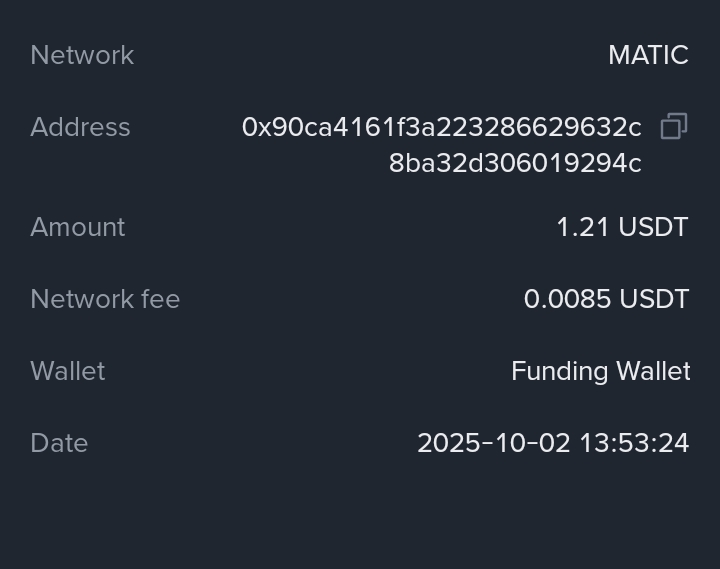Select the address line starting with 8ba32d
720x569 pixels.
pos(515,163)
